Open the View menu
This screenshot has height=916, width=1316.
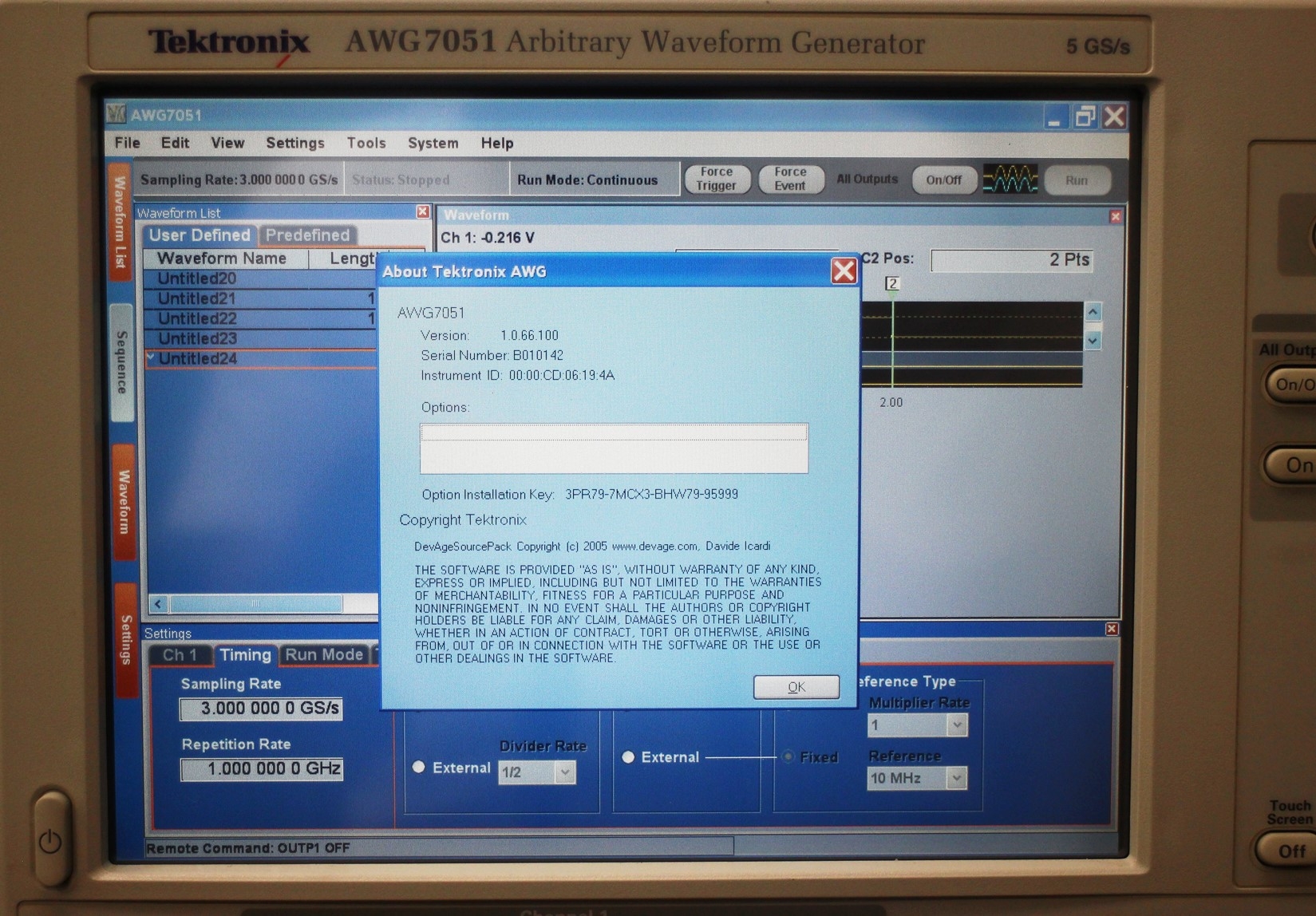tap(227, 143)
